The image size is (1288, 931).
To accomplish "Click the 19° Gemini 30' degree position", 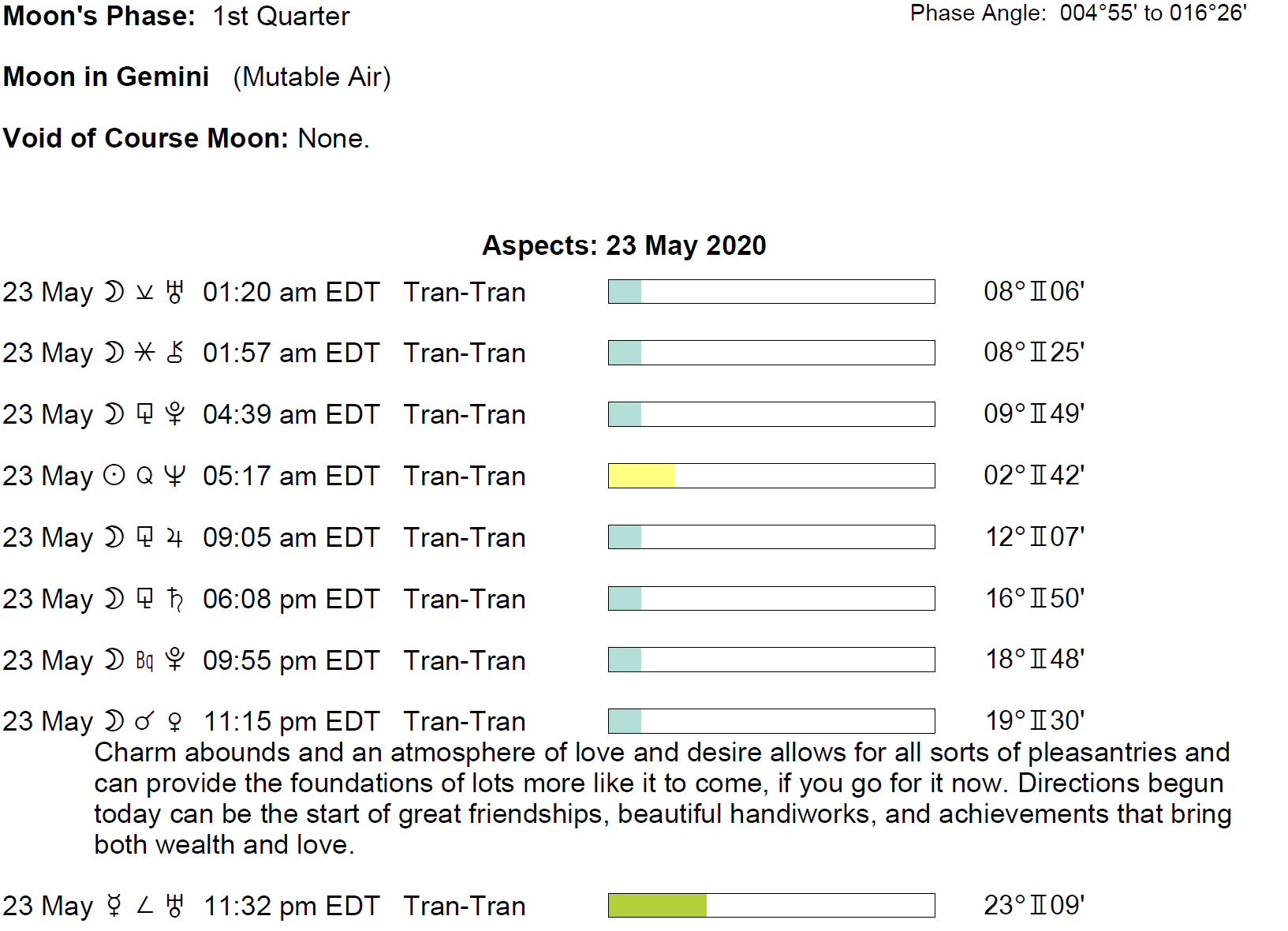I will (1034, 721).
